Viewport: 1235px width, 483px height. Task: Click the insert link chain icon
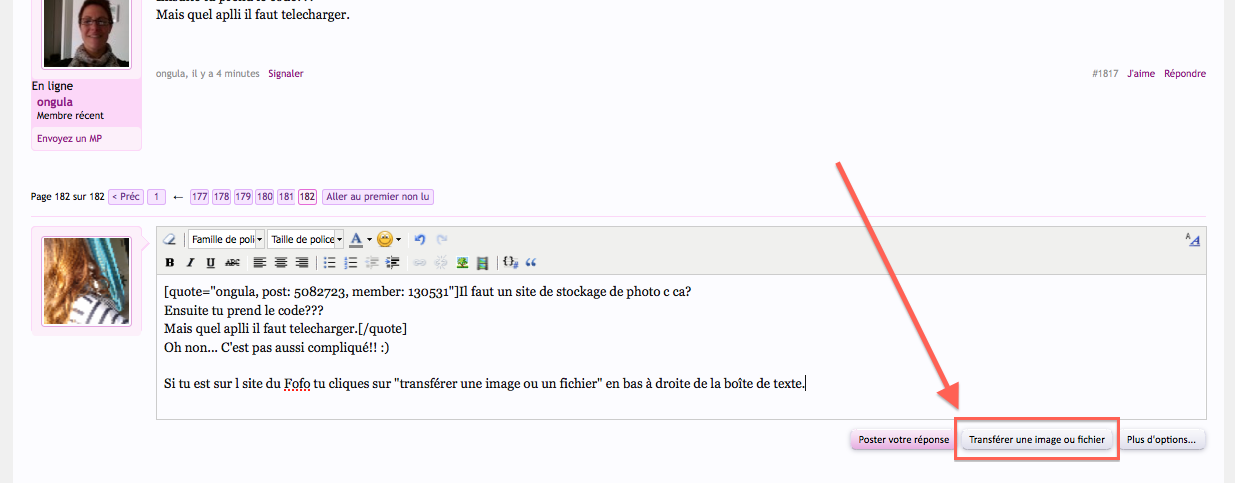[x=420, y=263]
